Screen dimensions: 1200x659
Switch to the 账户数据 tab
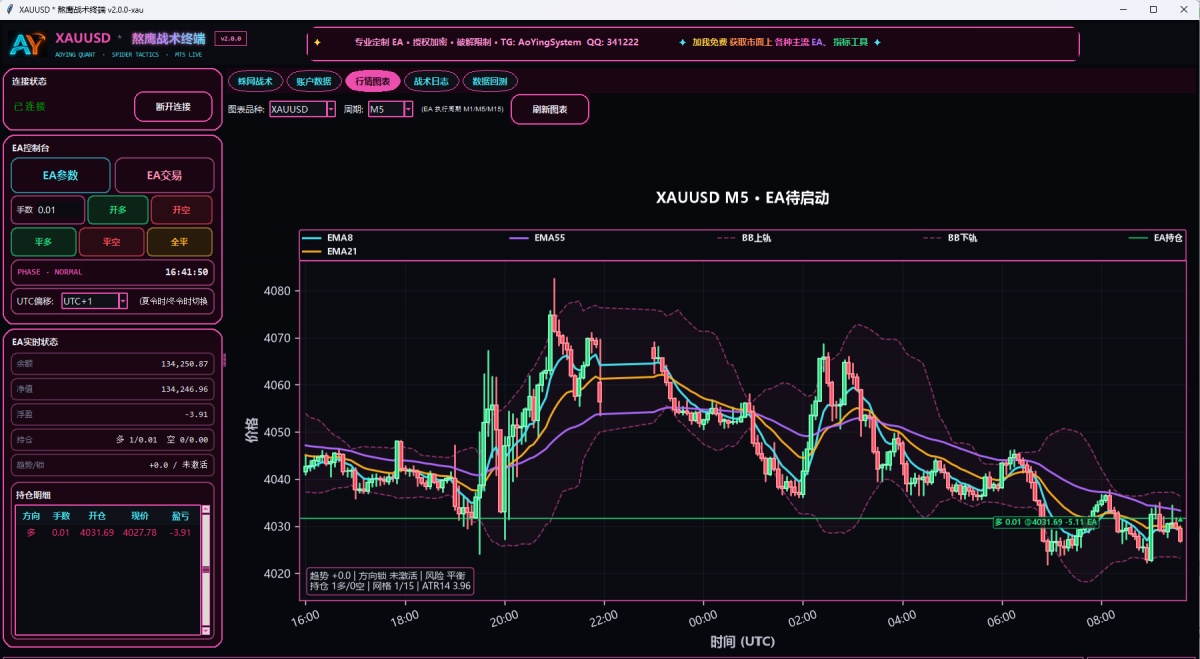click(x=314, y=81)
